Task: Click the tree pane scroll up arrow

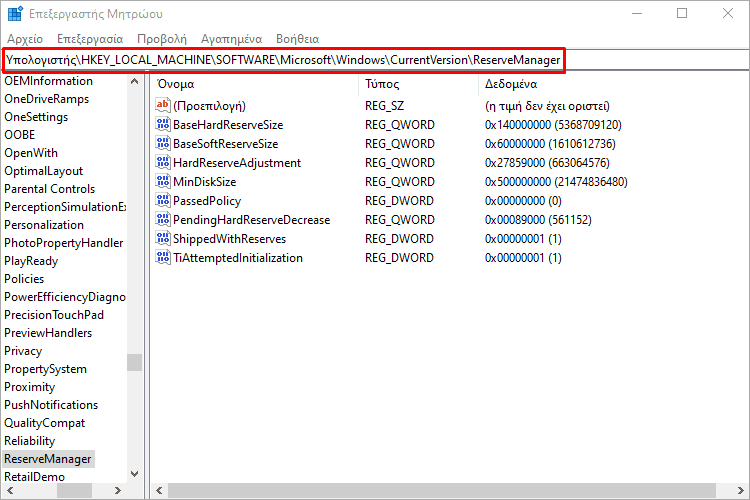Action: (134, 81)
